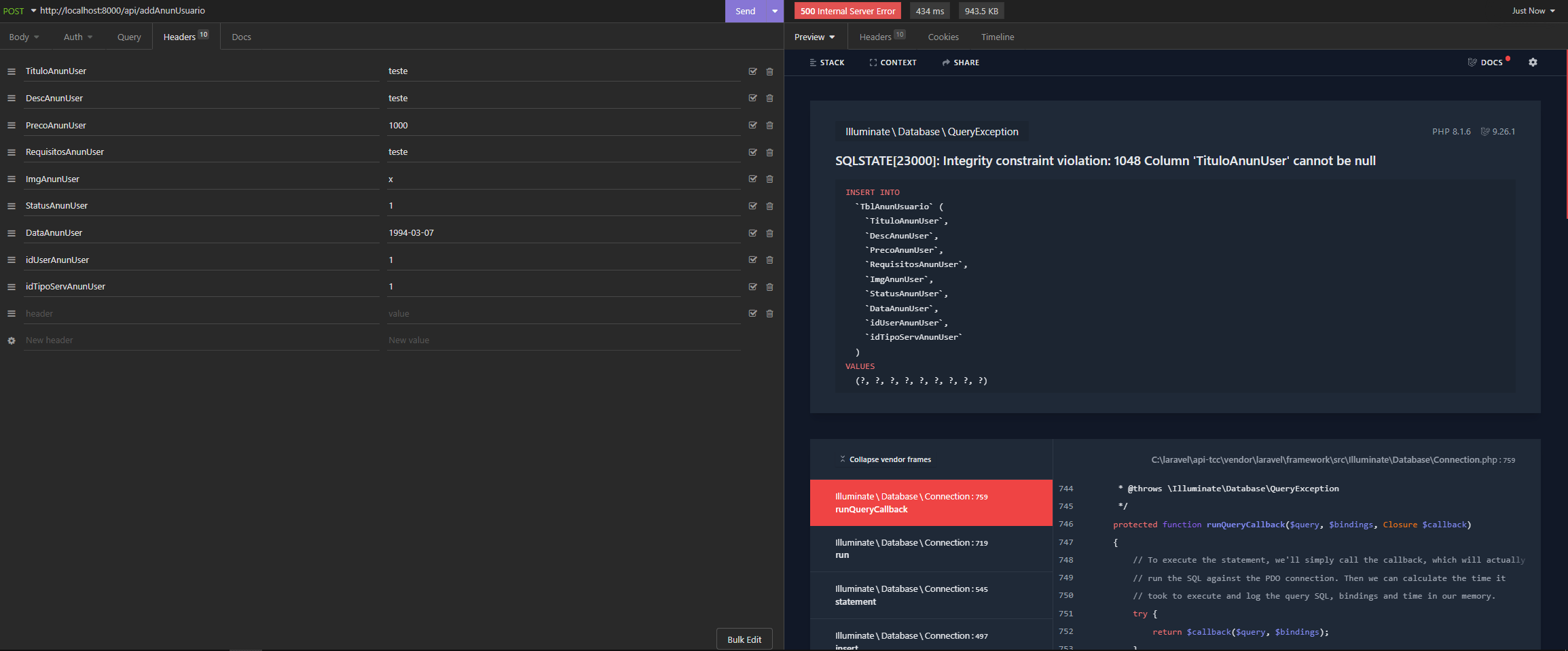Image resolution: width=1568 pixels, height=651 pixels.
Task: Switch to the request Headers tab
Action: click(x=186, y=37)
